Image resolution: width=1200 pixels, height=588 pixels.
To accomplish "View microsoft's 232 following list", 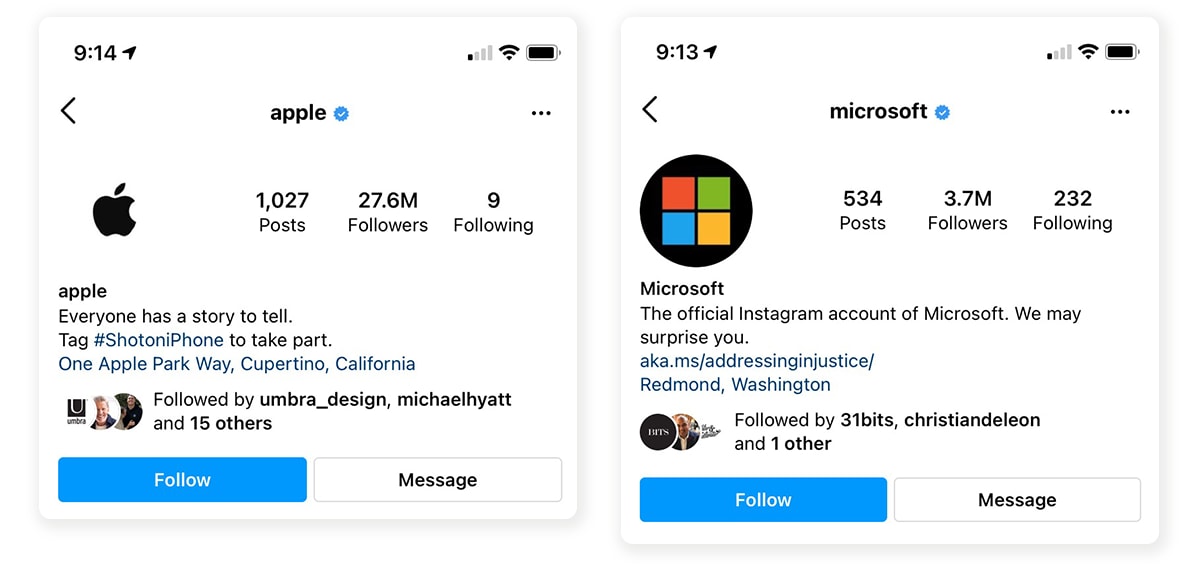I will pyautogui.click(x=1072, y=210).
